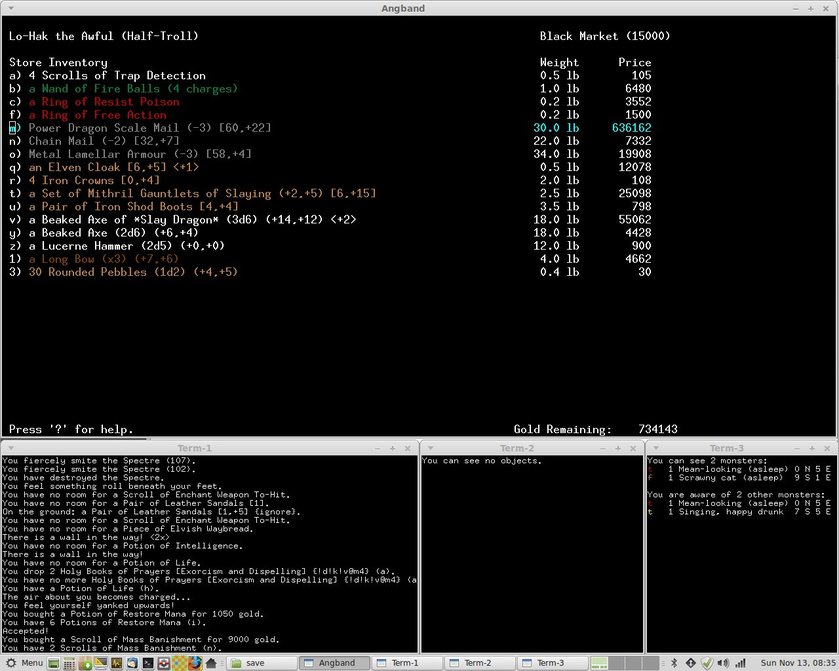
Task: Open the Term-3 window menu arrow
Action: (654, 448)
